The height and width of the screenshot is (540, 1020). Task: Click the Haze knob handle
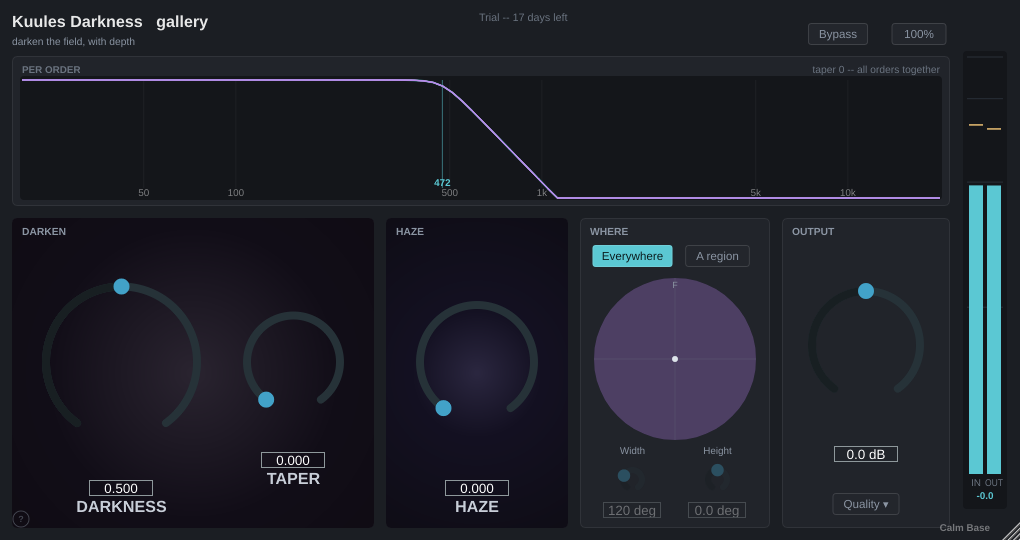(444, 408)
